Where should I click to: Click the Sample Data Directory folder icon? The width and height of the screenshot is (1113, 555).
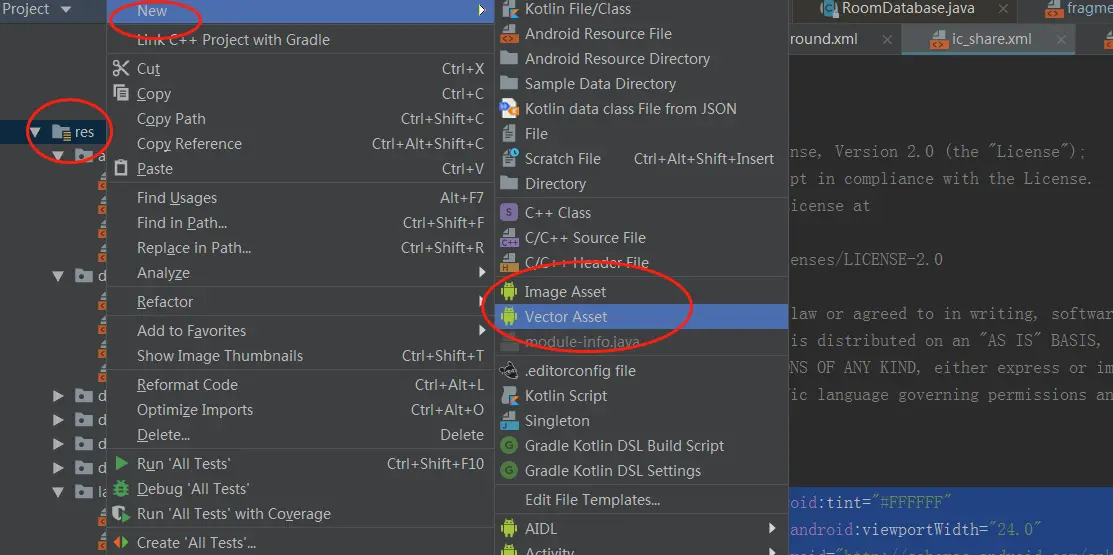point(509,83)
